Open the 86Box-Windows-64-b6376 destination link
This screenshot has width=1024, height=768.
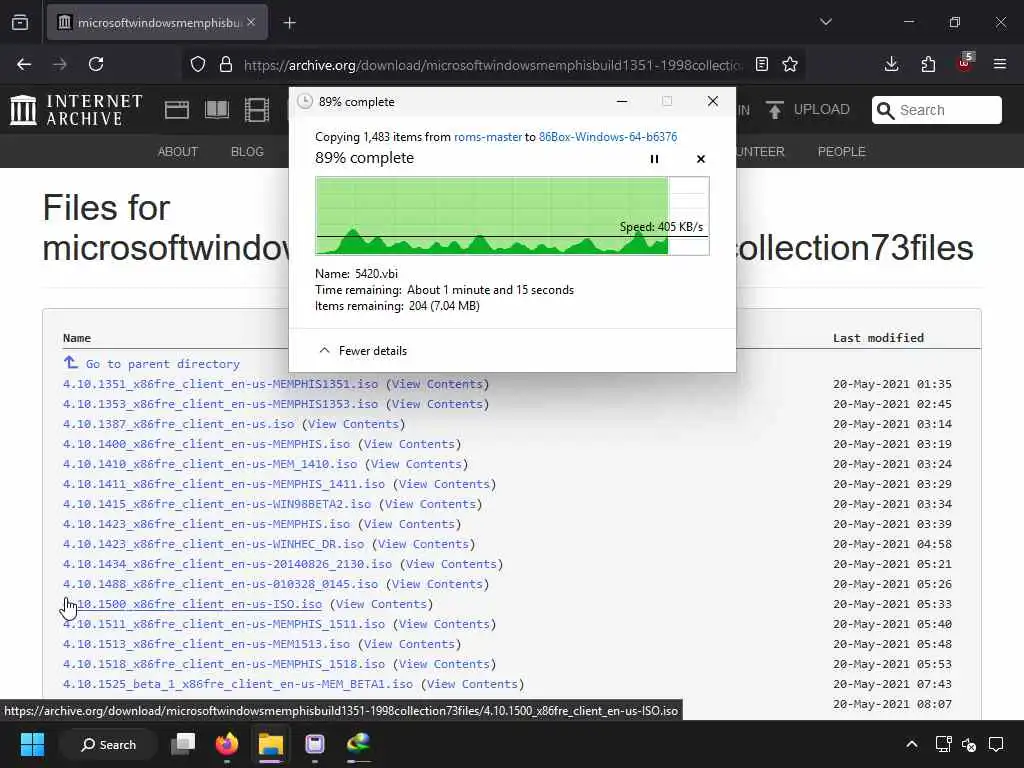pos(608,136)
